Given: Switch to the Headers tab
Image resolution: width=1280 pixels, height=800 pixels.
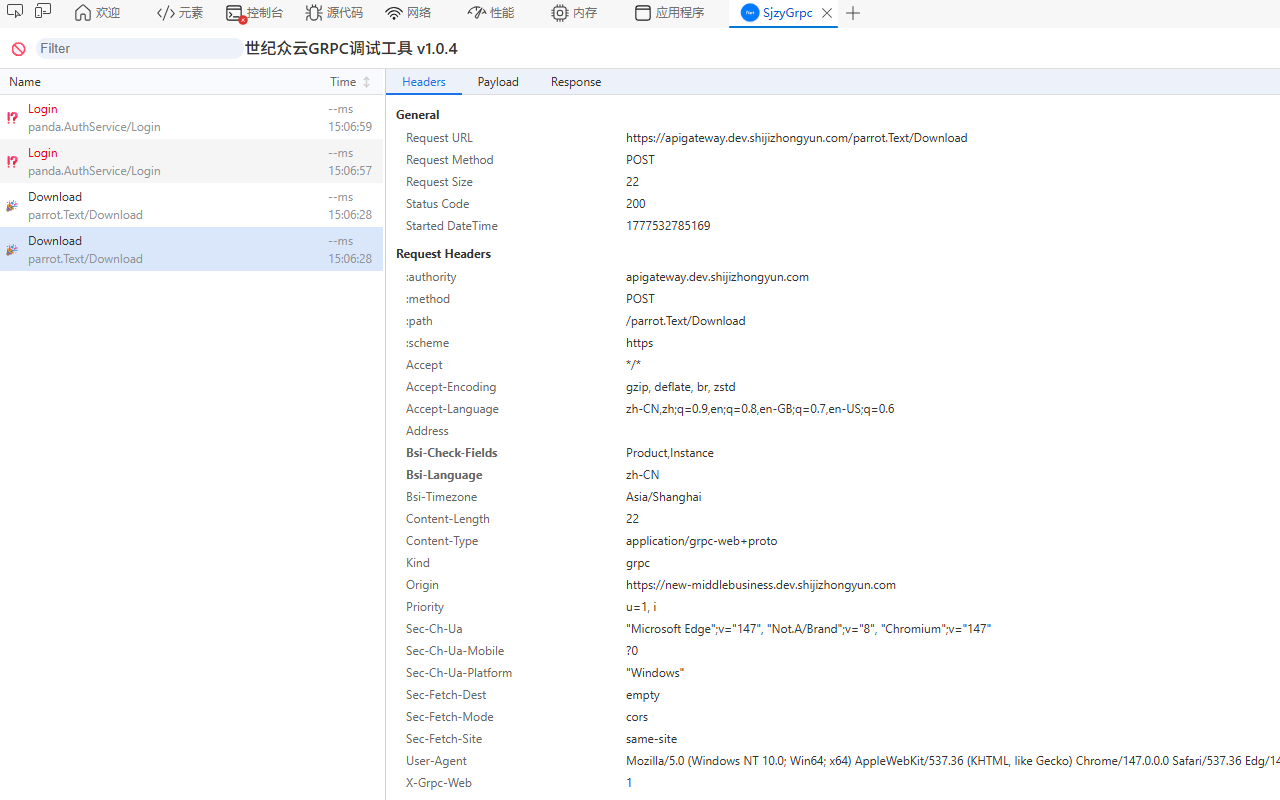Looking at the screenshot, I should tap(424, 82).
